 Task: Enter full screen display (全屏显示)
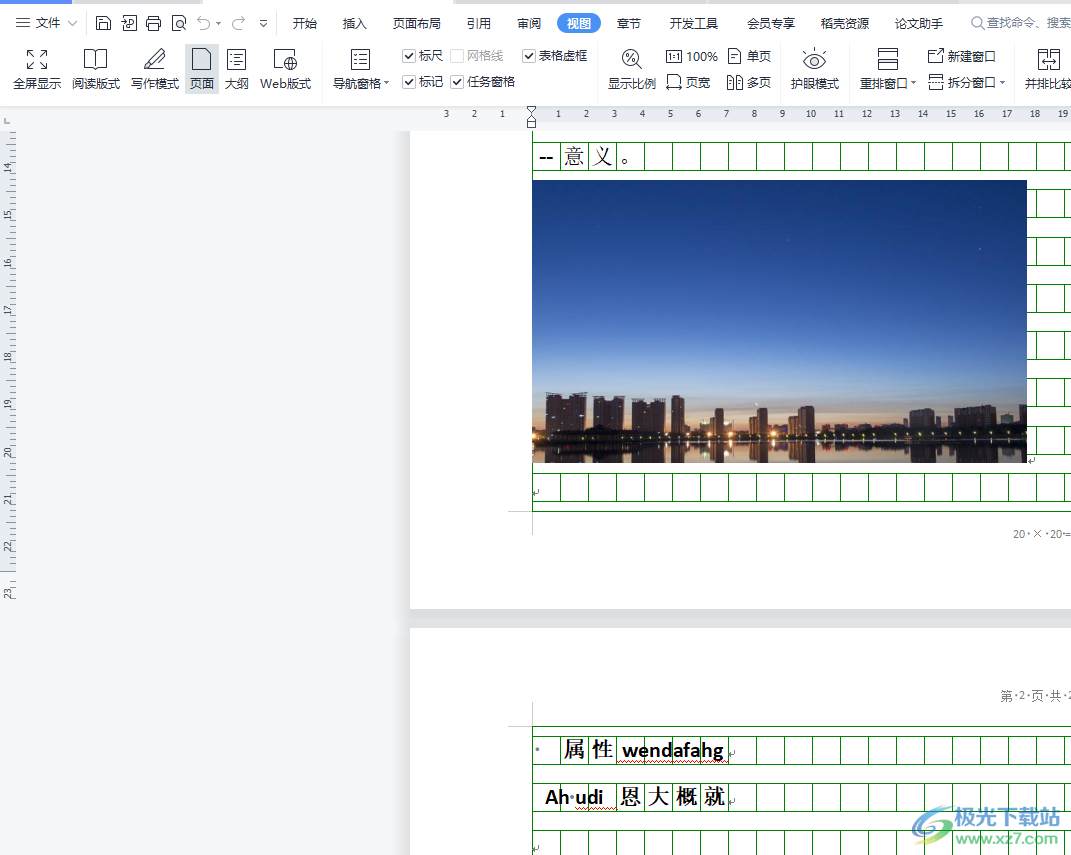[x=37, y=69]
